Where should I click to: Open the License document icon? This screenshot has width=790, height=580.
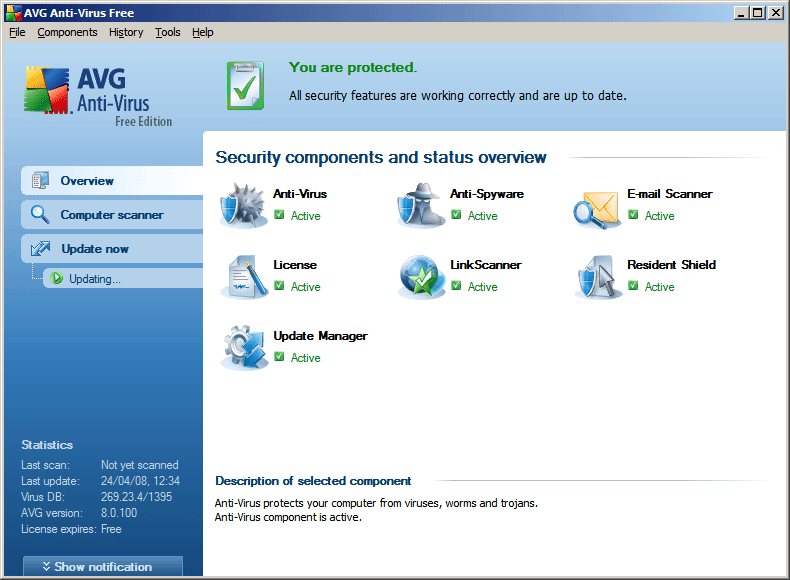[x=244, y=277]
